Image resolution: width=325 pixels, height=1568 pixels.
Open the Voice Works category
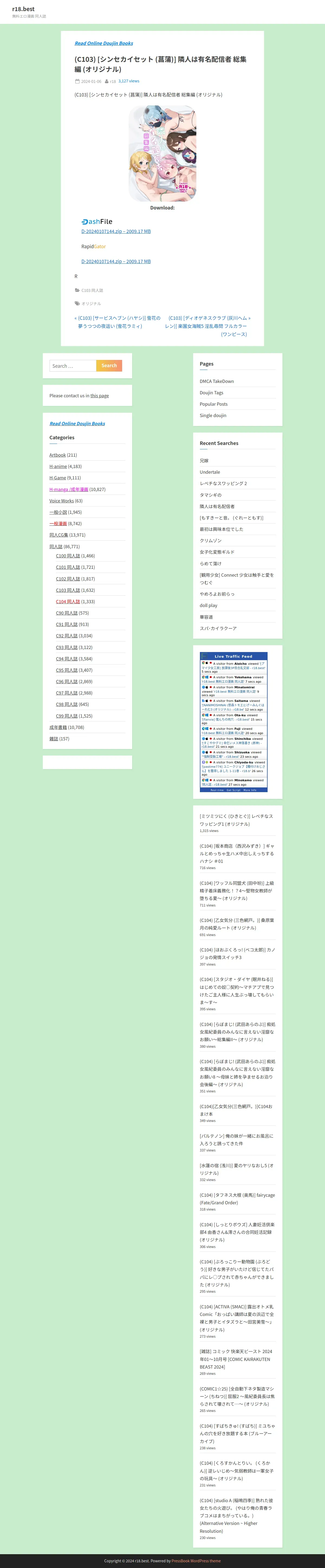point(61,501)
